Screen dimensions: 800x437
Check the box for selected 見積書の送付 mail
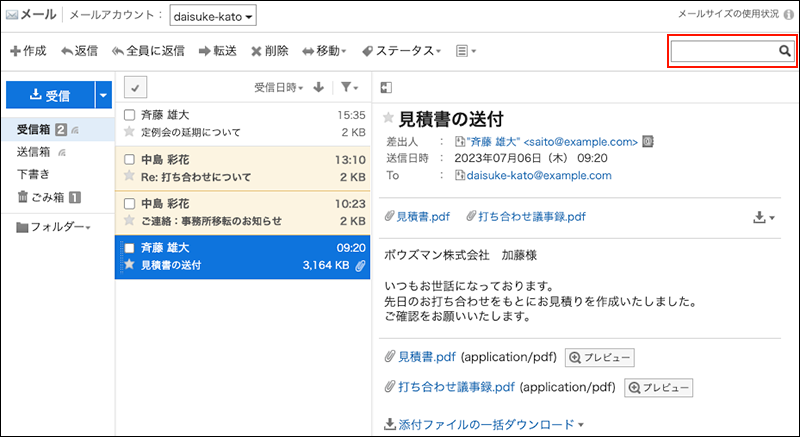[130, 248]
